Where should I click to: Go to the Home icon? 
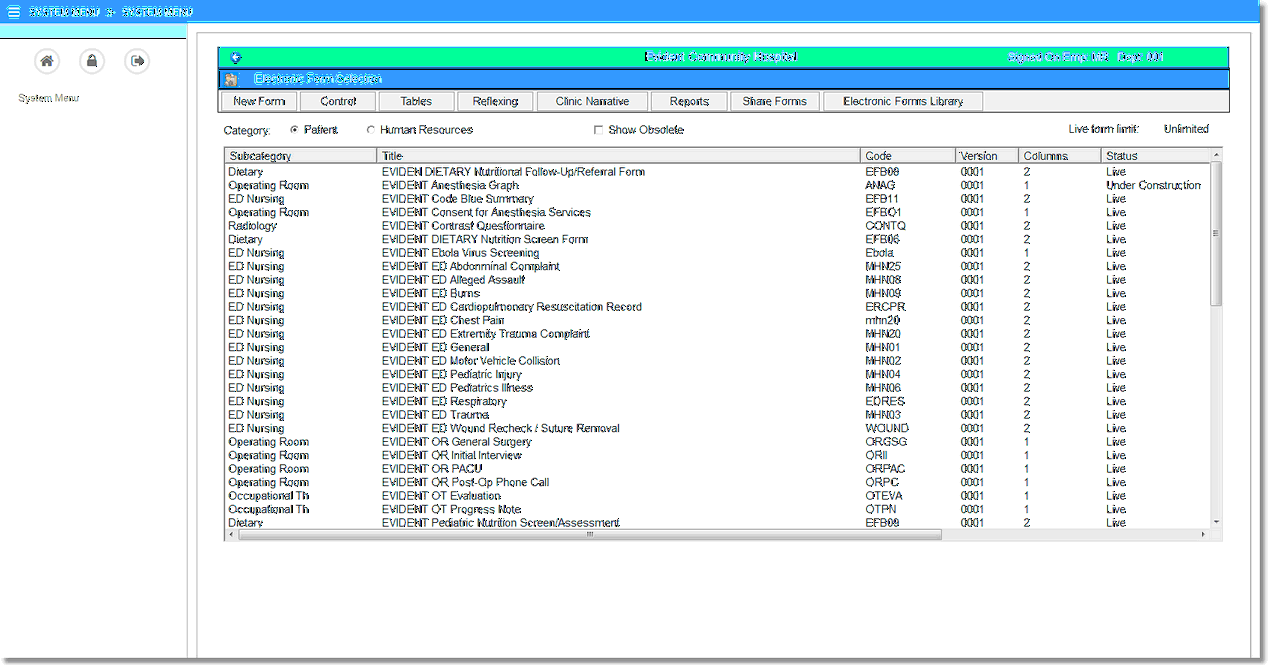46,61
